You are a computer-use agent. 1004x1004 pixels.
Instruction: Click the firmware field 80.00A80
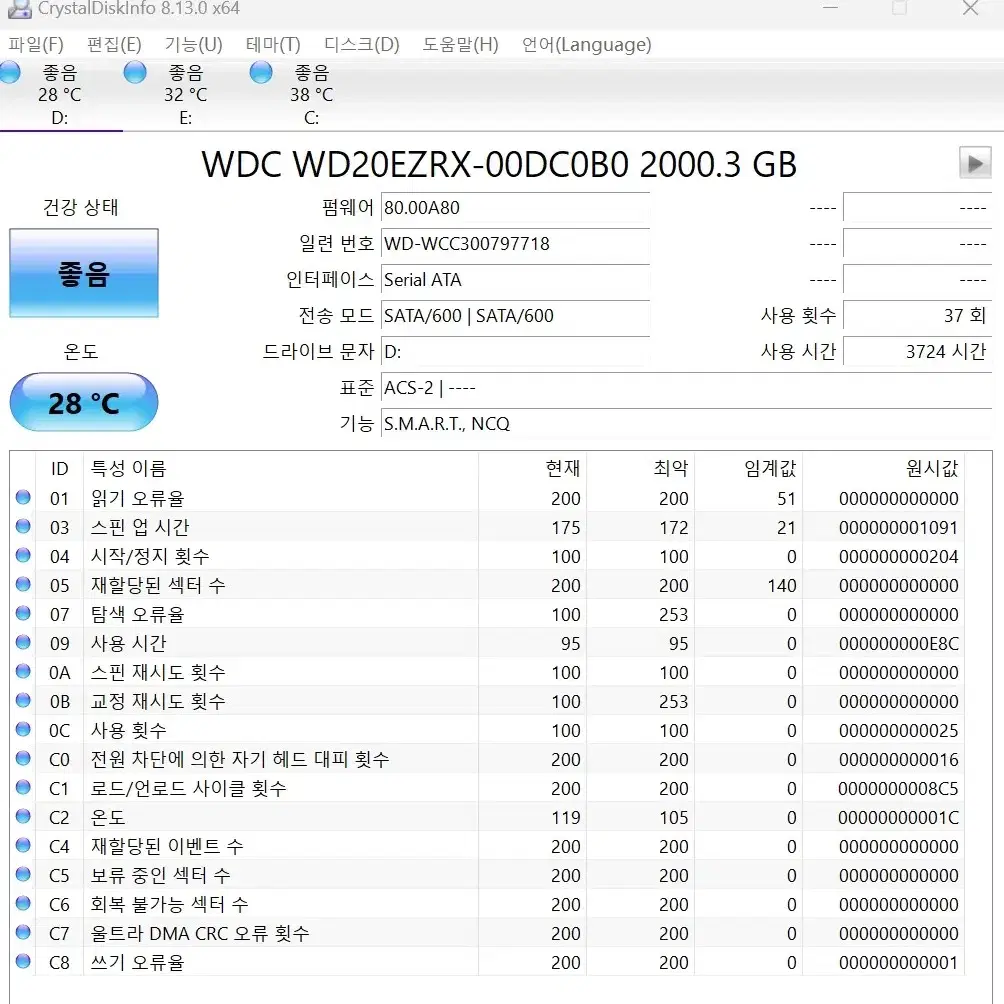click(x=515, y=207)
